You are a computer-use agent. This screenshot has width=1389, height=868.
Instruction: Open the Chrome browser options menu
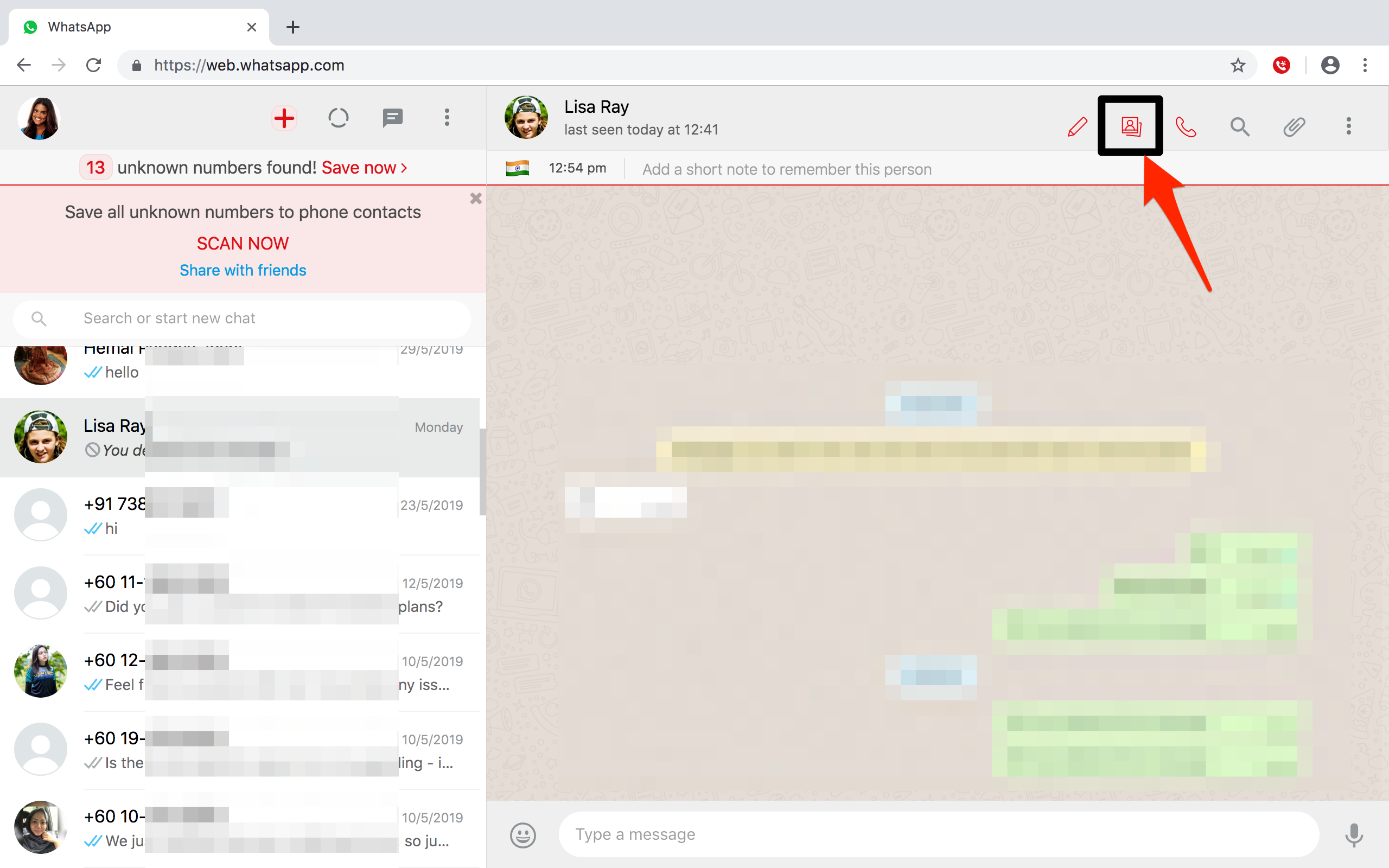pyautogui.click(x=1365, y=66)
